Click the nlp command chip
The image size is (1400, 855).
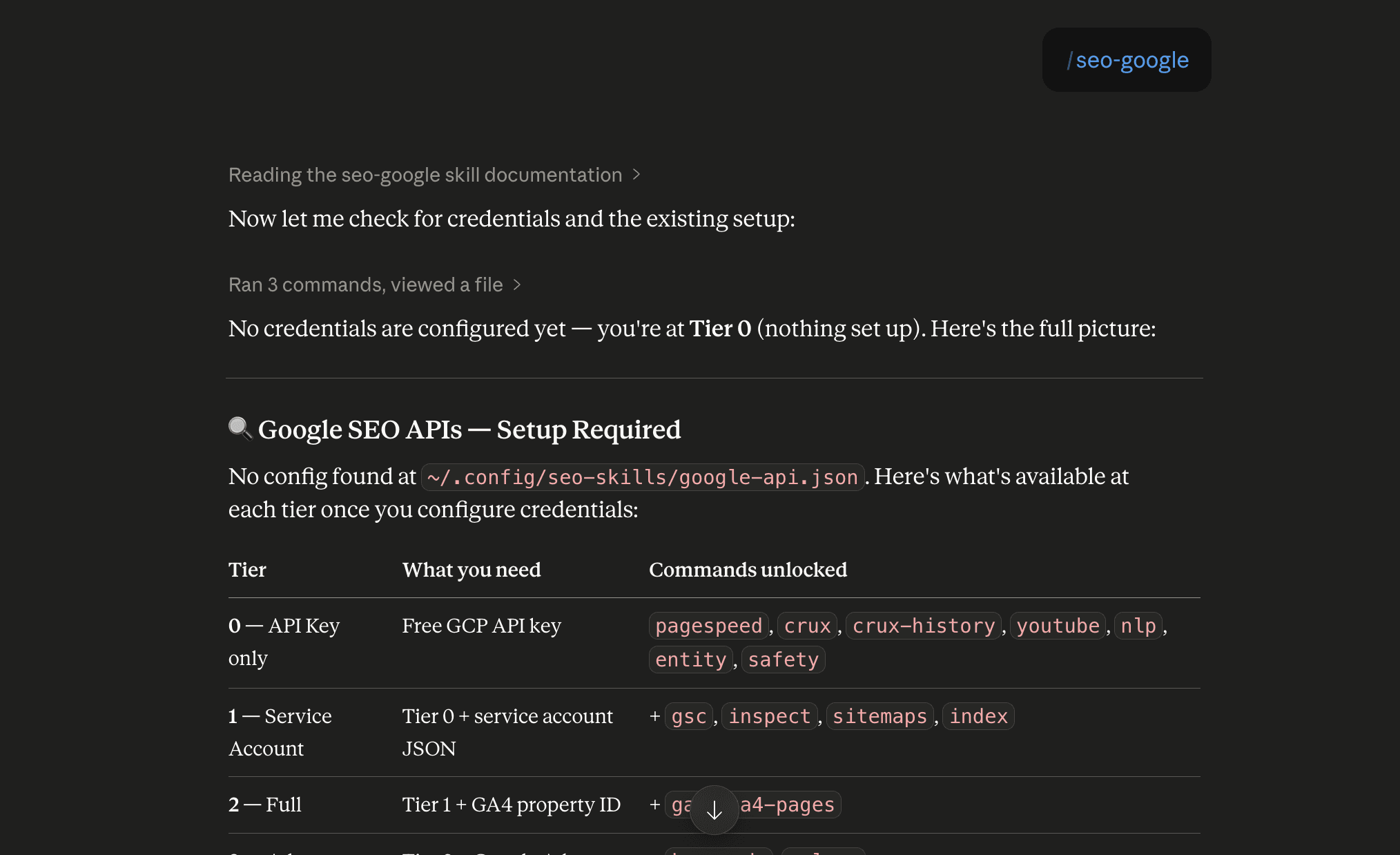coord(1138,626)
